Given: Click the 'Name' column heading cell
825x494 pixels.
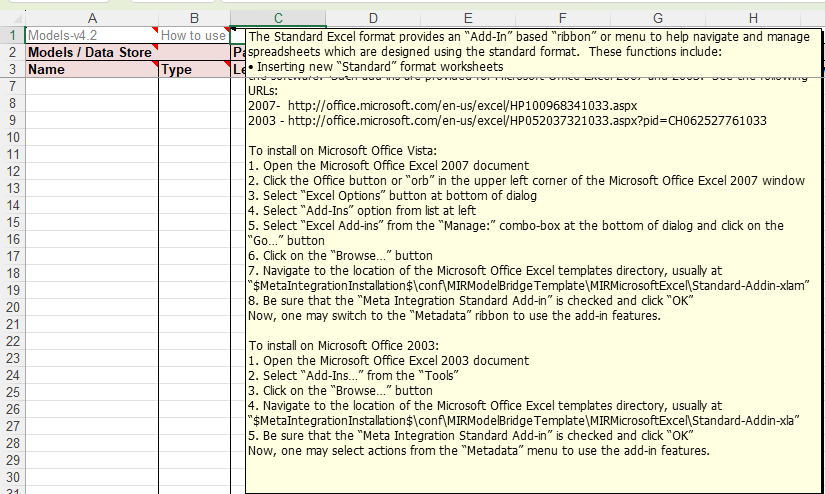Looking at the screenshot, I should 91,69.
